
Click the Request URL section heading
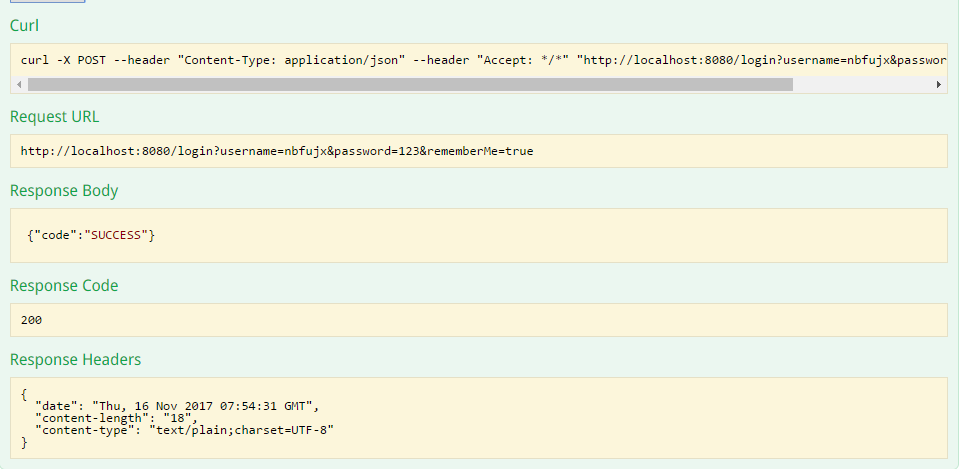[54, 117]
